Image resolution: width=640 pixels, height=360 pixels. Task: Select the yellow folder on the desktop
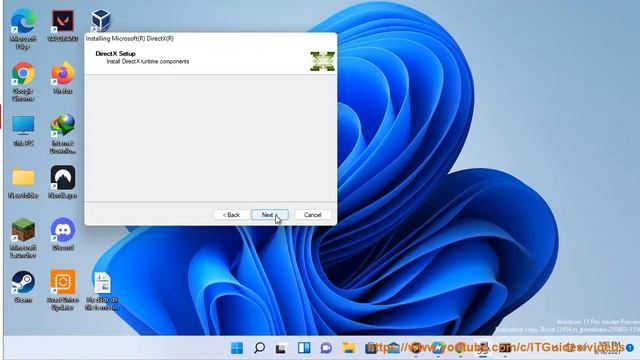pos(23,182)
